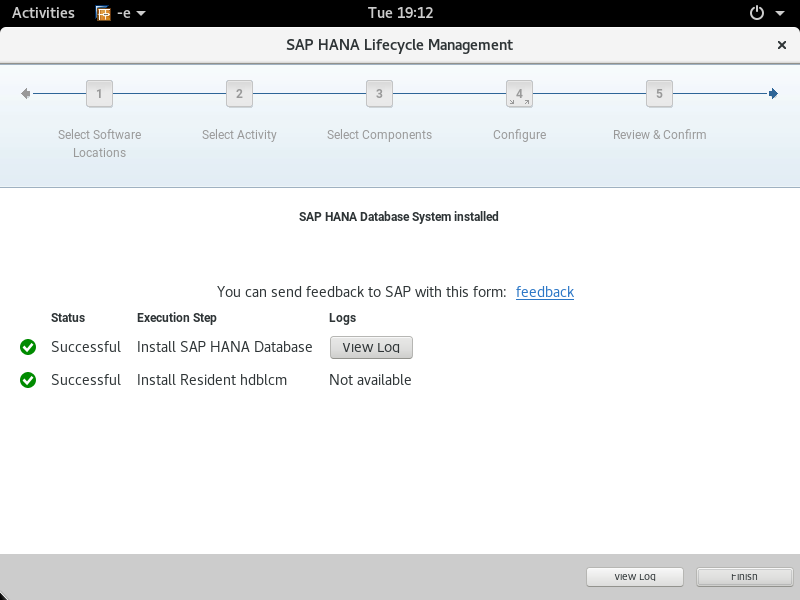The image size is (800, 600).
Task: Select step 4 Configure
Action: tap(519, 93)
